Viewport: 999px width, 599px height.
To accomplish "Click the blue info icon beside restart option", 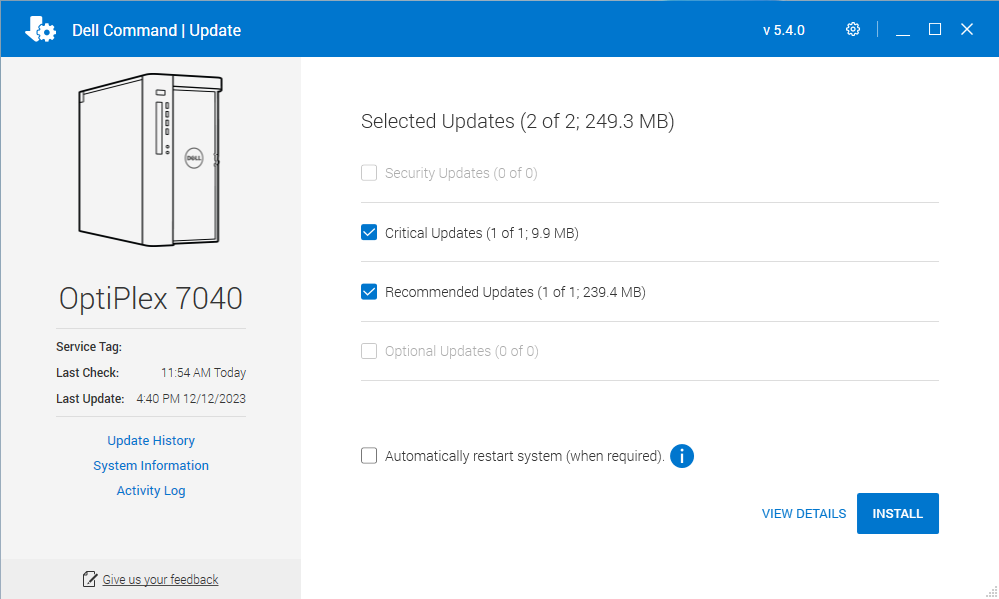I will pyautogui.click(x=682, y=456).
